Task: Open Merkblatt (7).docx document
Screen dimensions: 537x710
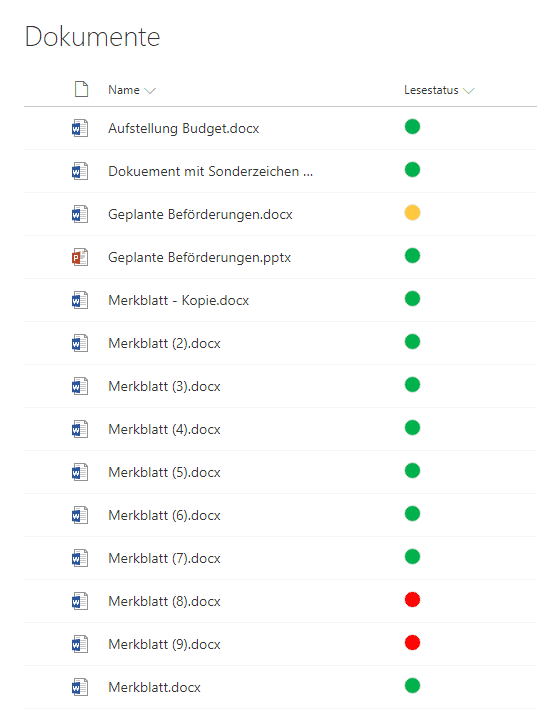Action: [164, 559]
